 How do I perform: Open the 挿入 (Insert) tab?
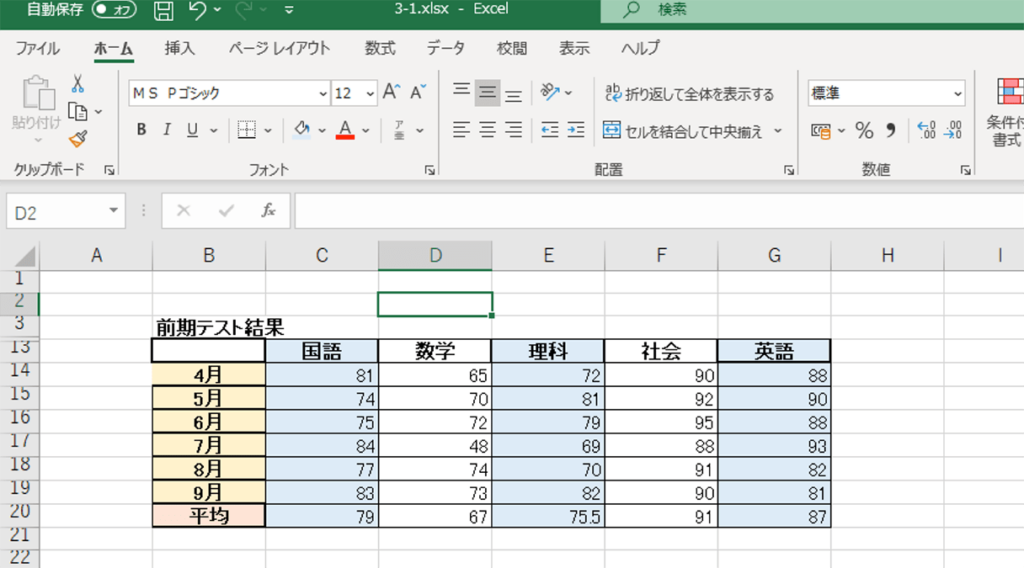click(180, 48)
